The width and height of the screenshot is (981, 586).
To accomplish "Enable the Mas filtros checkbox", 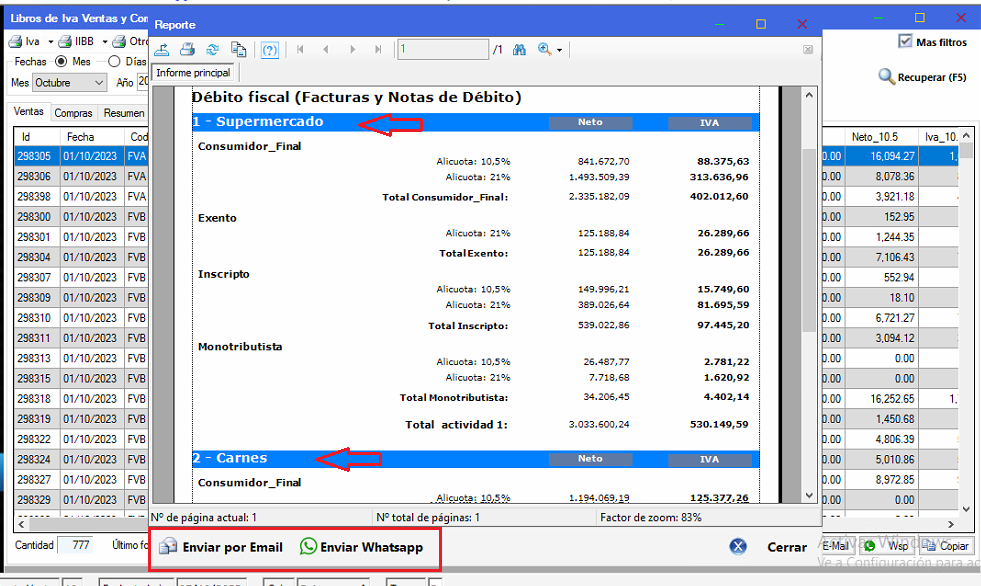I will click(x=906, y=42).
